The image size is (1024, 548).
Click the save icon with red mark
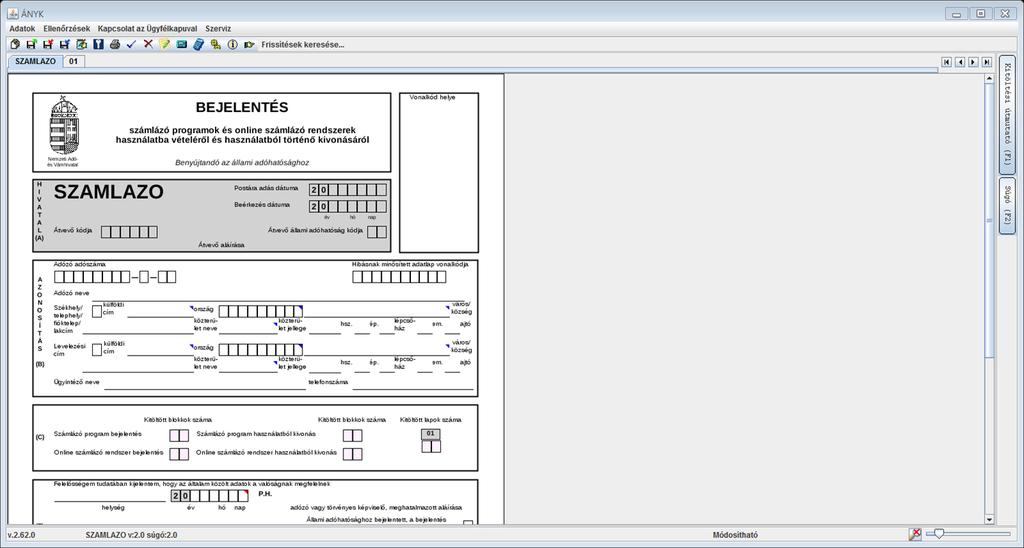(x=48, y=44)
